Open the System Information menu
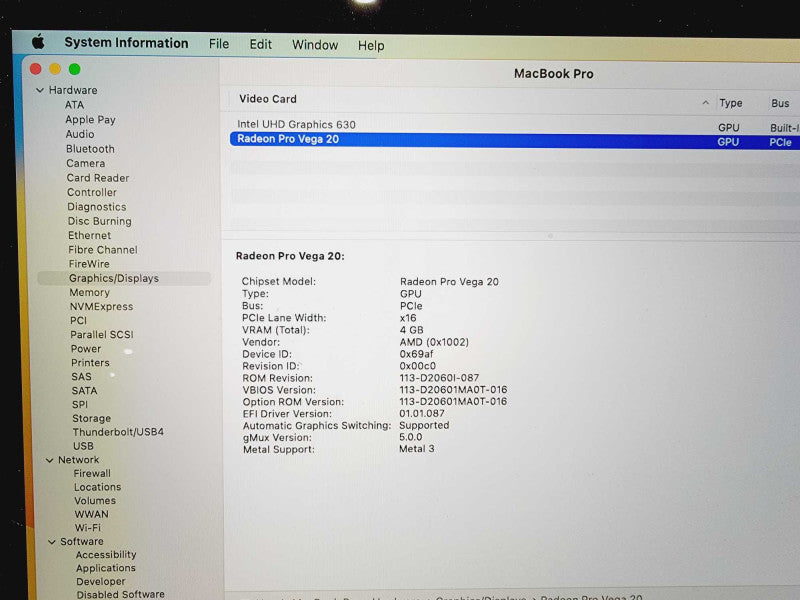The height and width of the screenshot is (600, 800). pyautogui.click(x=126, y=43)
